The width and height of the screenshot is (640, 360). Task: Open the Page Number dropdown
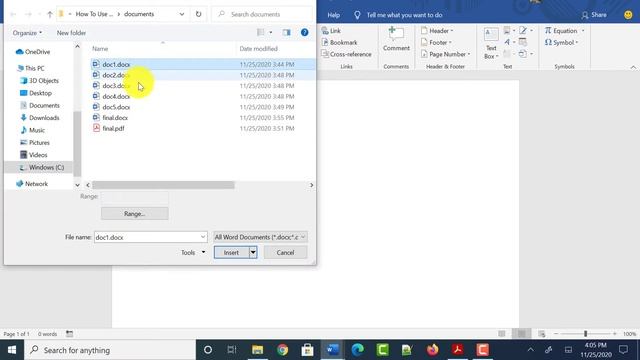coord(445,54)
